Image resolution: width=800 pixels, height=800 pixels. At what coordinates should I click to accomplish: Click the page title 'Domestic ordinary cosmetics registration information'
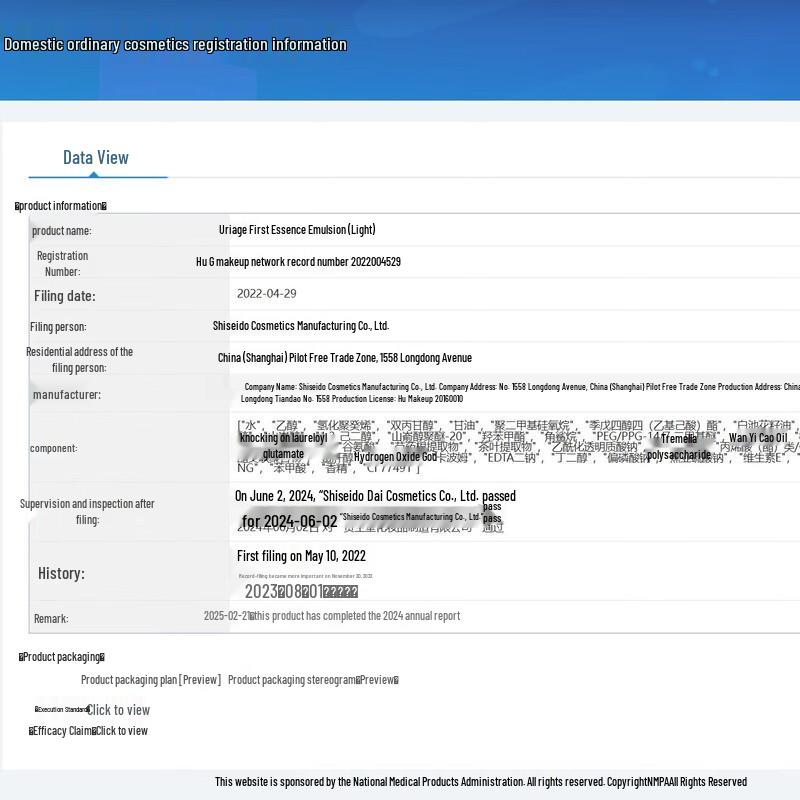(175, 44)
